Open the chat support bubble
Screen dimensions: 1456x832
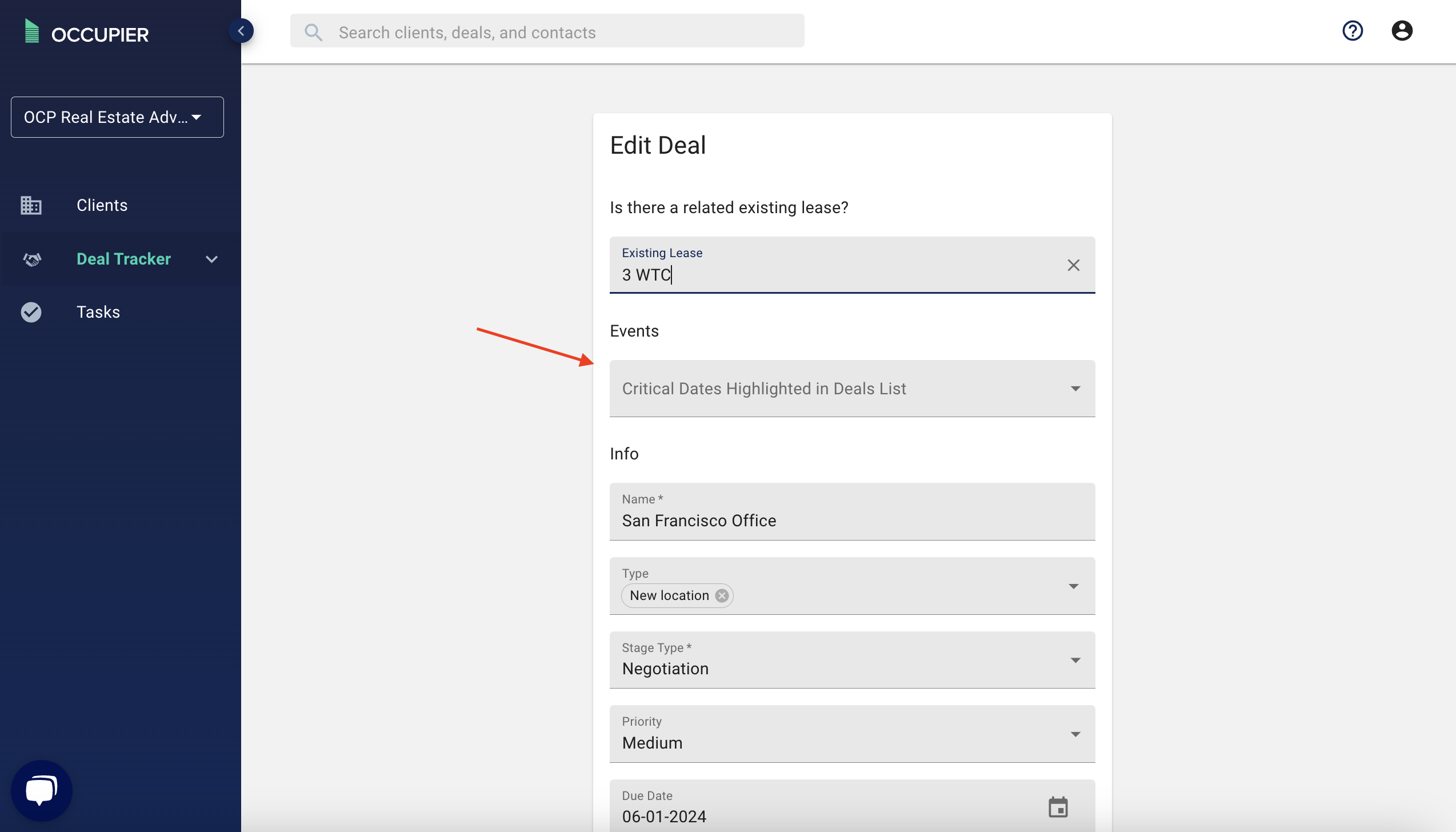41,790
